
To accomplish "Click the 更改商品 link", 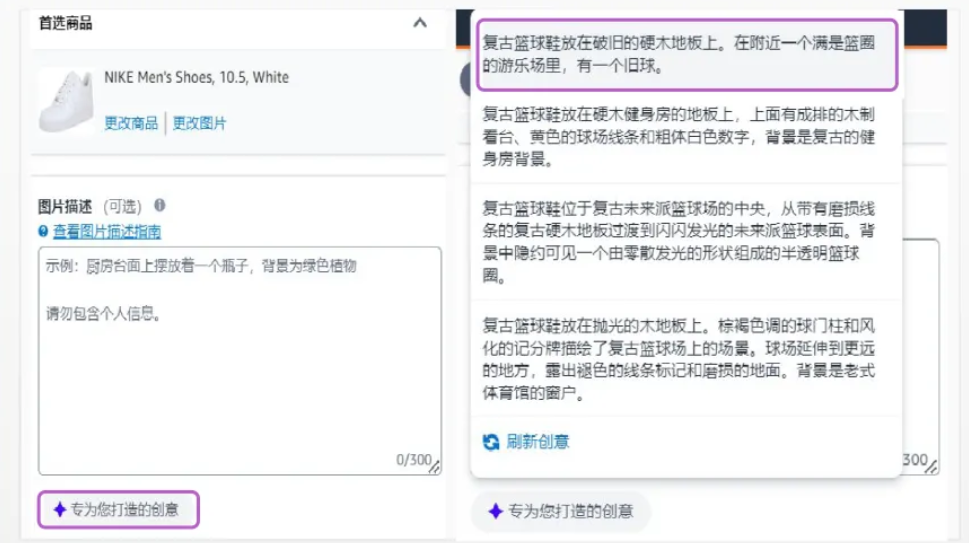I will (131, 123).
